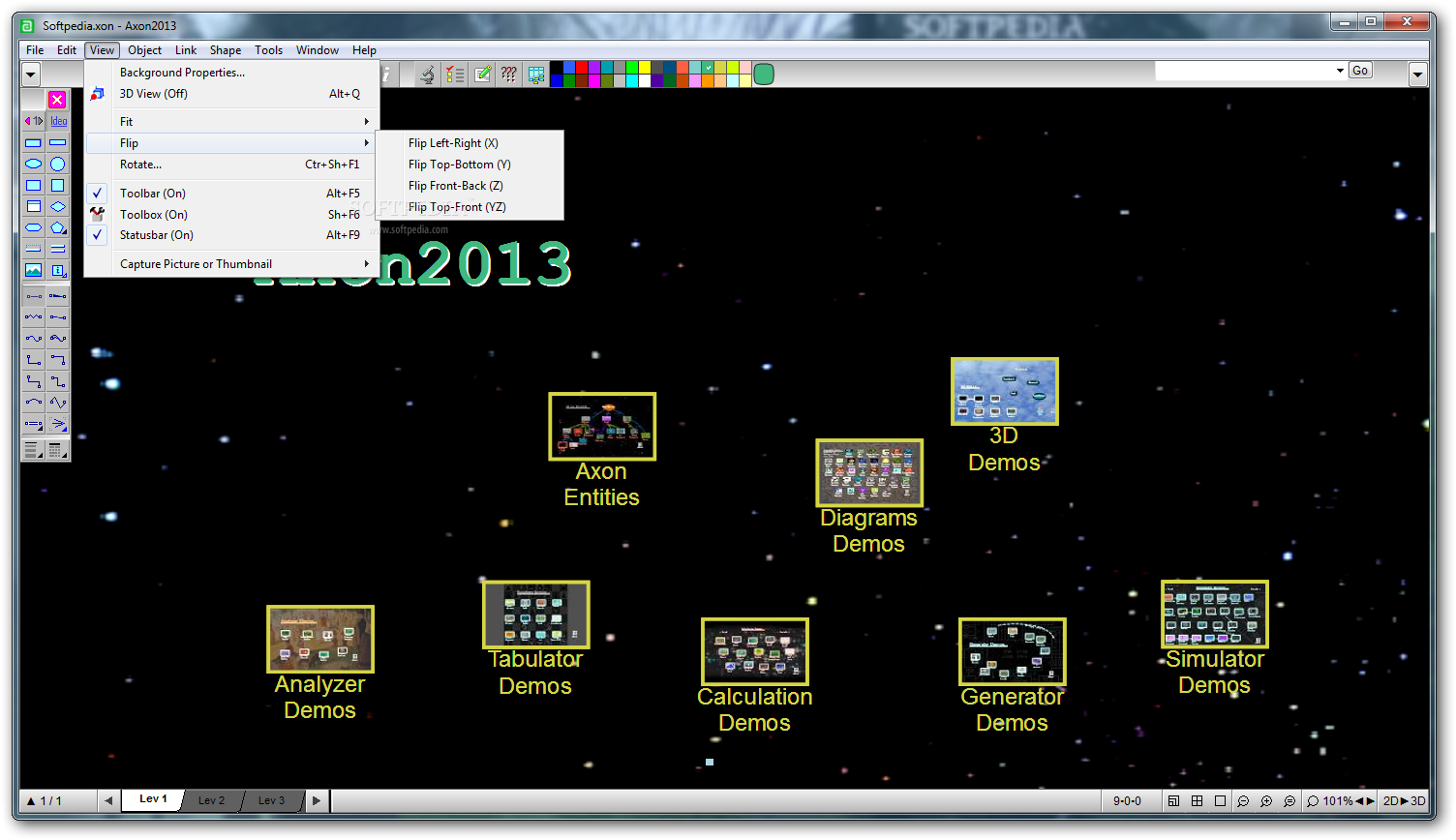This screenshot has height=840, width=1456.
Task: Select the wave curve link tool
Action: coord(33,338)
